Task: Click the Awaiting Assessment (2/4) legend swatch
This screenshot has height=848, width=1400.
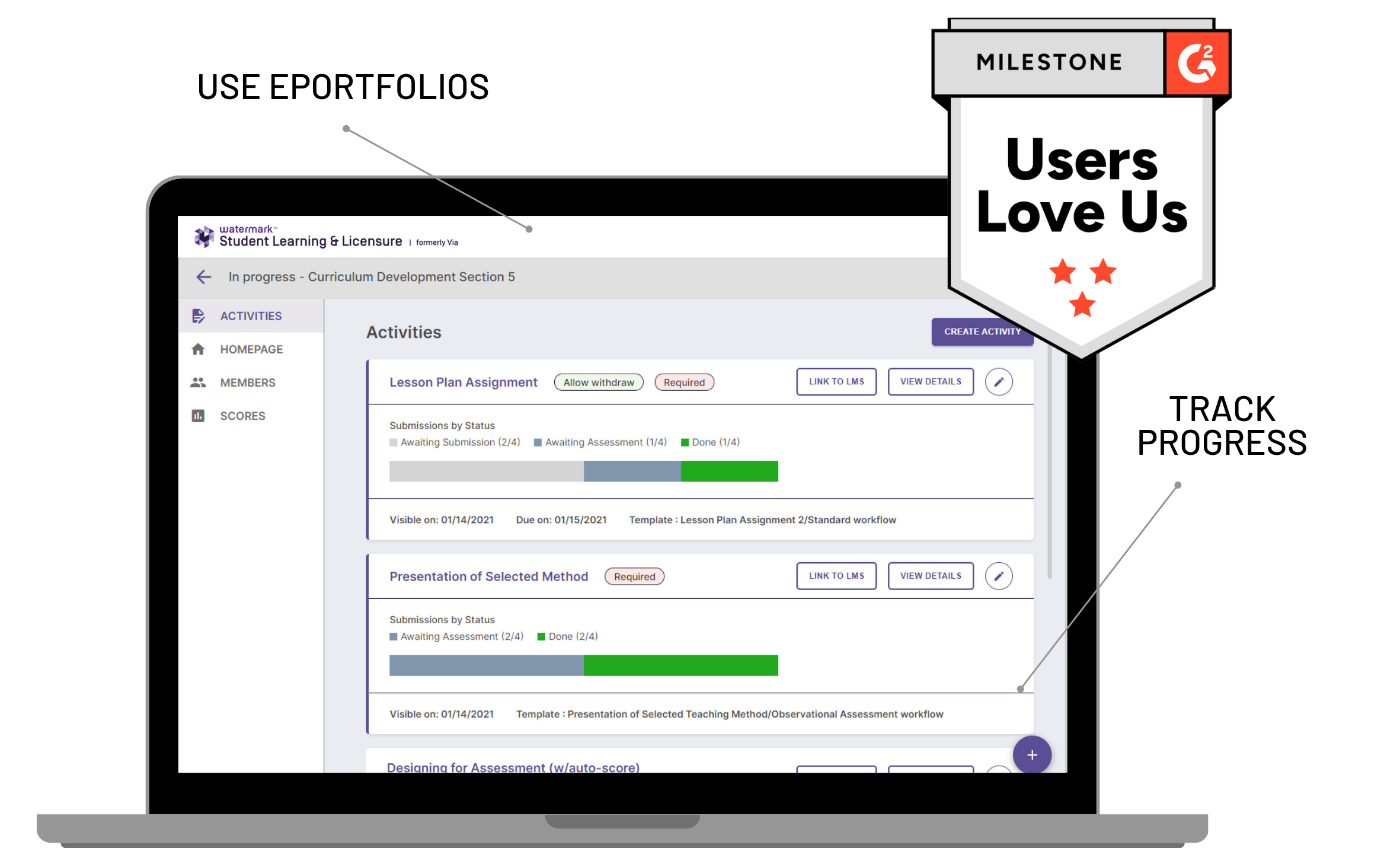Action: (x=394, y=637)
